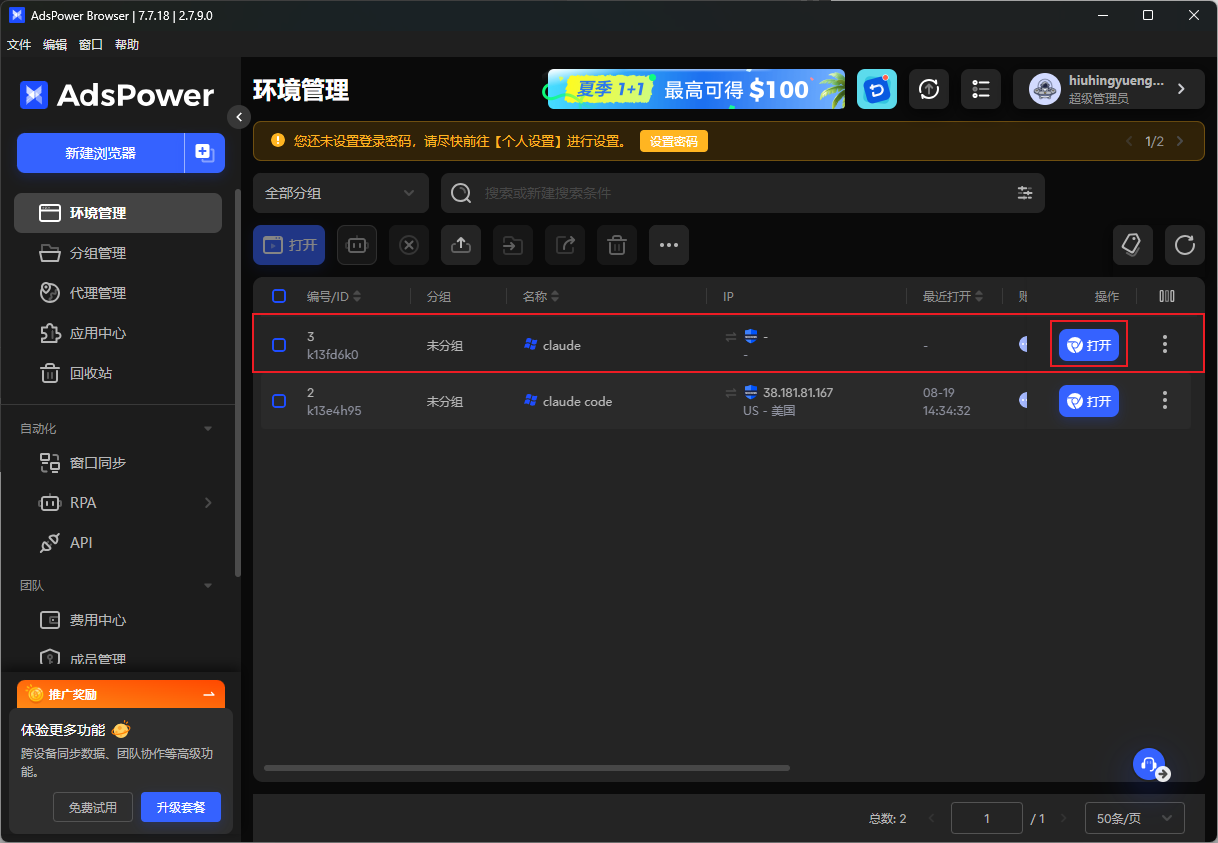Click the IP address 38.181.81.167
1218x843 pixels.
798,393
